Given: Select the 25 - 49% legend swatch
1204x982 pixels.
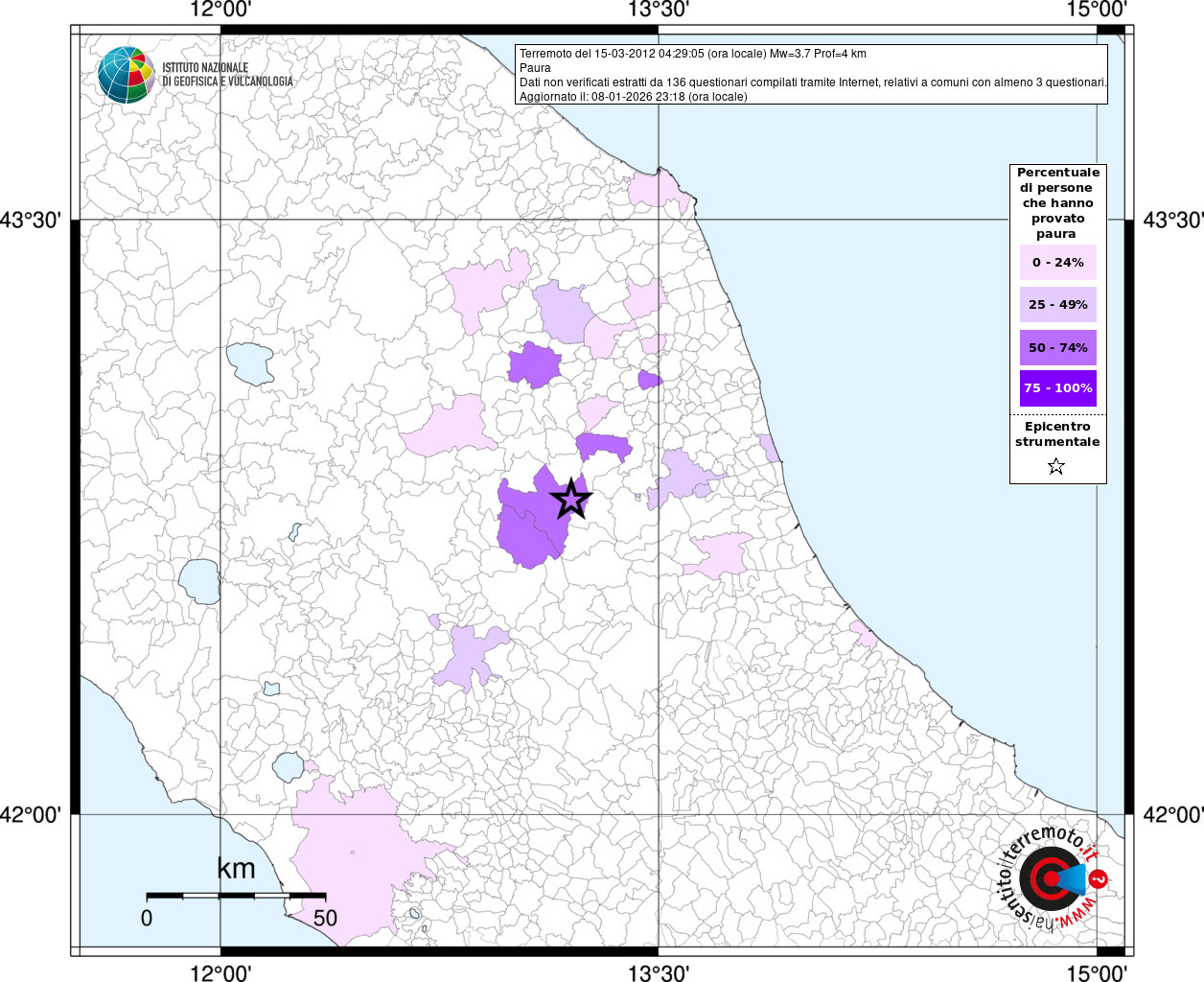Looking at the screenshot, I should click(1057, 304).
